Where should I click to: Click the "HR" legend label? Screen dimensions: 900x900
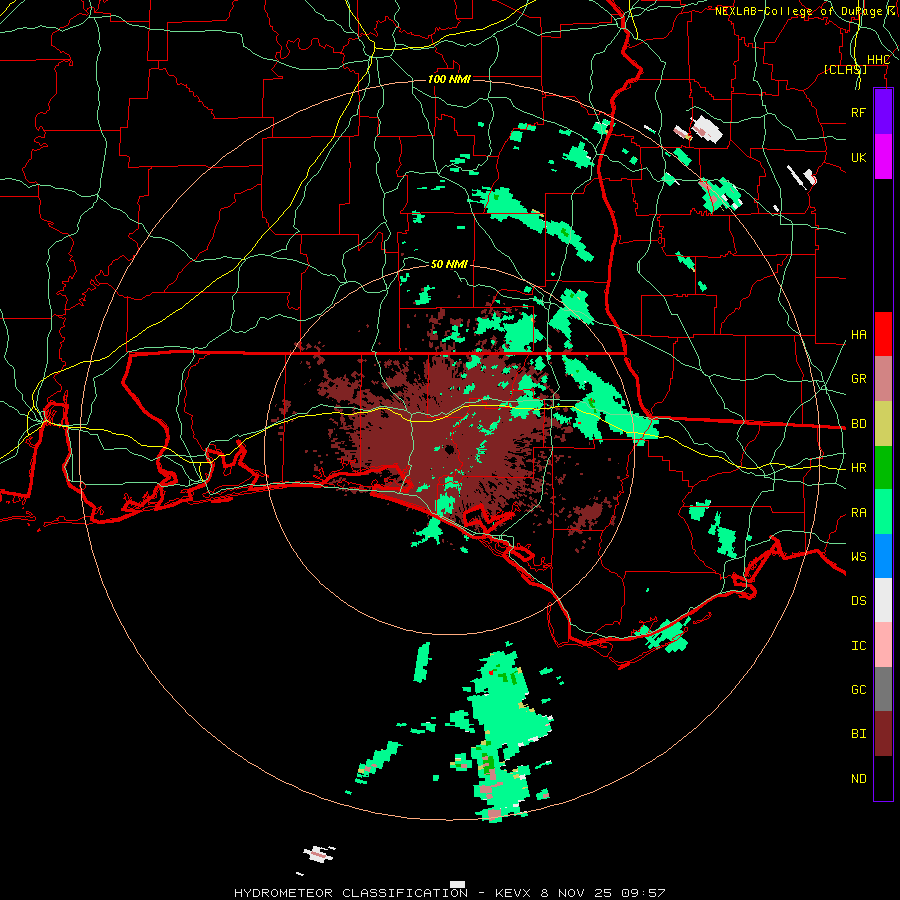pos(858,468)
